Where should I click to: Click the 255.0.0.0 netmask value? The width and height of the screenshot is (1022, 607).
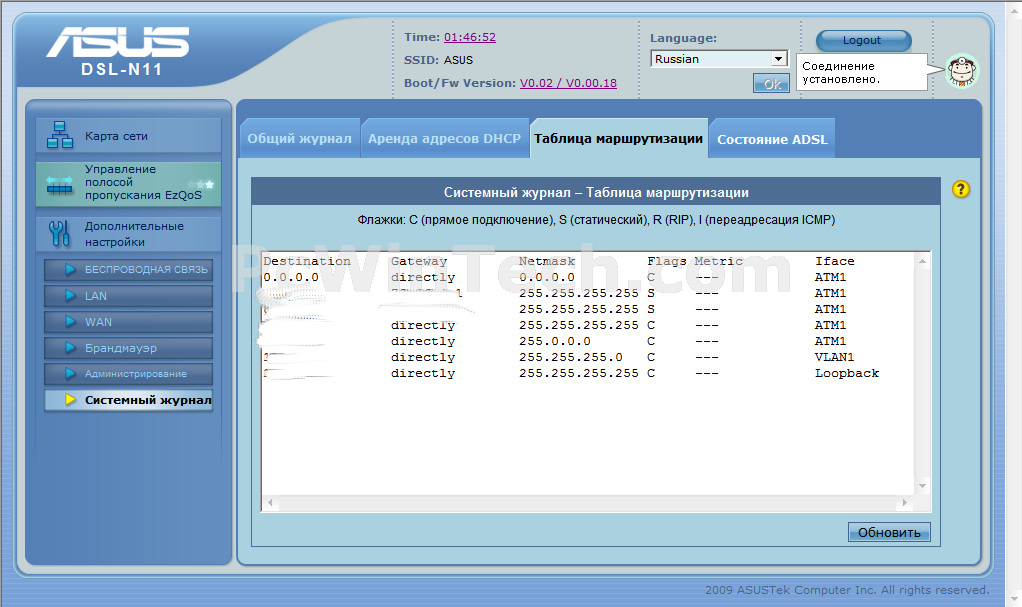tap(555, 341)
